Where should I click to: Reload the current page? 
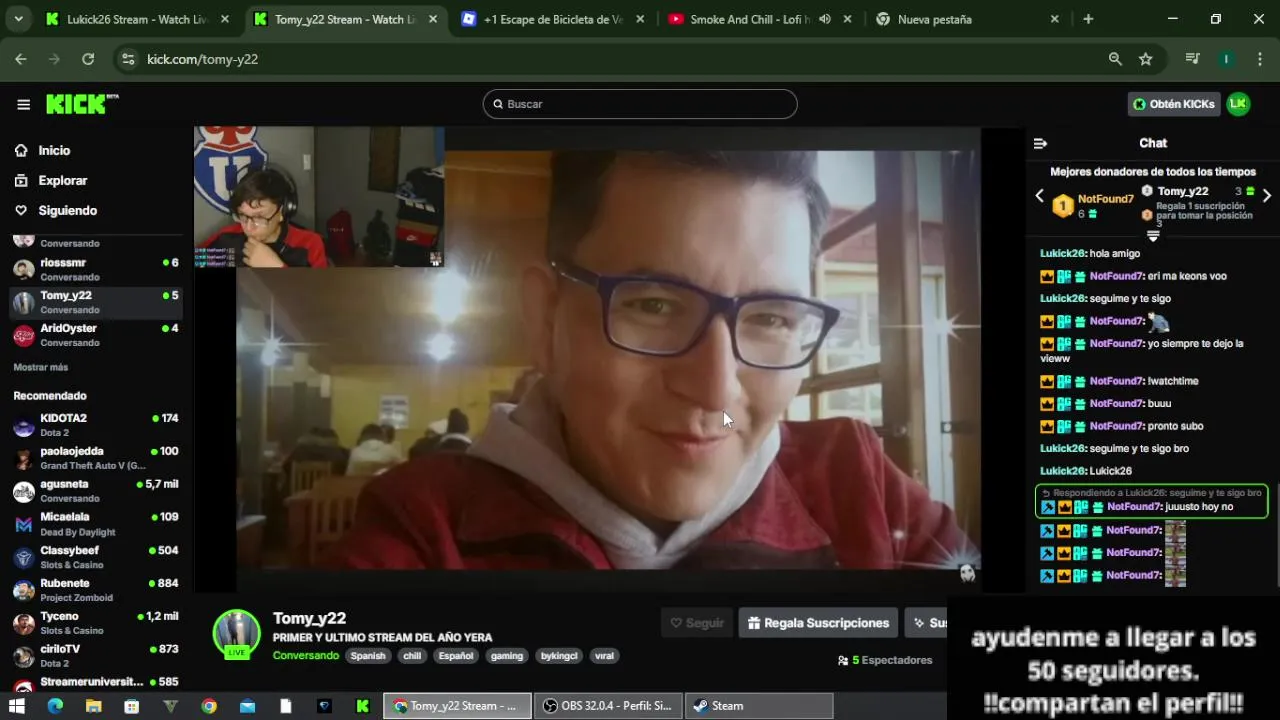(x=88, y=59)
